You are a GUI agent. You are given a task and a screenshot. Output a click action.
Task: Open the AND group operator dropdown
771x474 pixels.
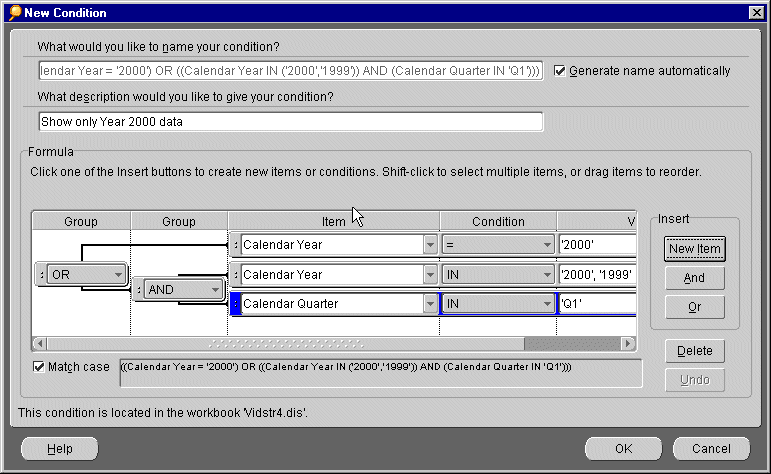coord(214,290)
